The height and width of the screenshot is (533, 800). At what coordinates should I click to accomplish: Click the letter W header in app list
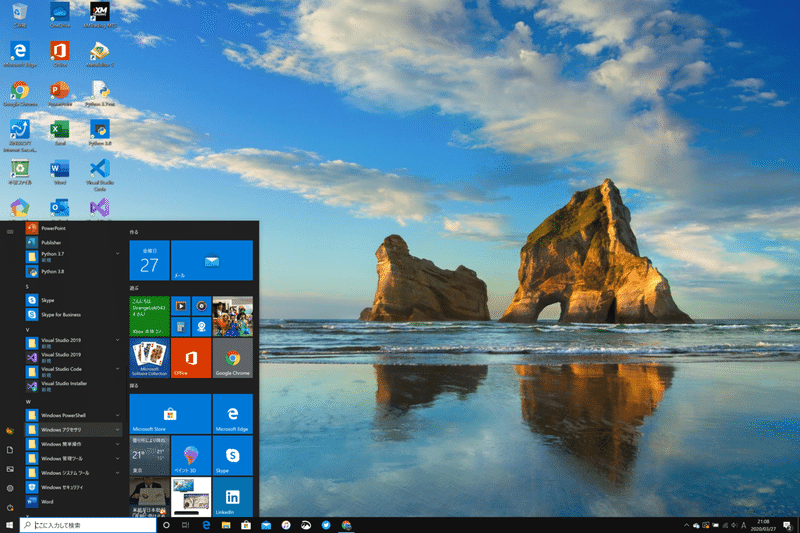tap(28, 402)
